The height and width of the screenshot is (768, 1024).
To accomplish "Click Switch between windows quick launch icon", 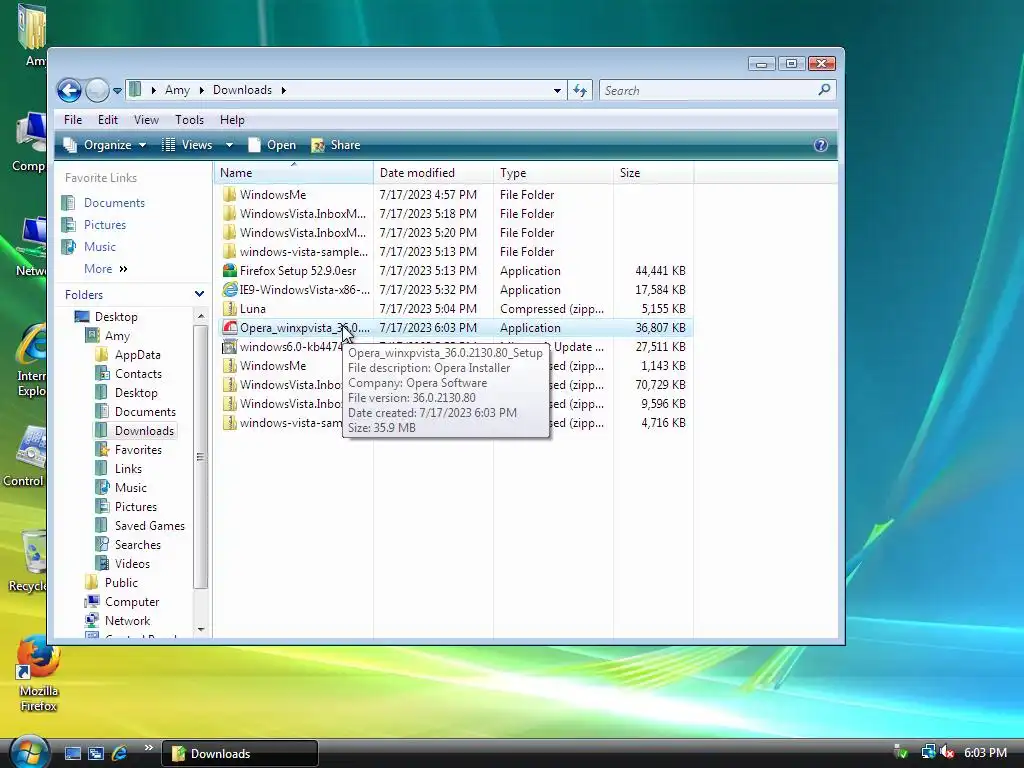I will [96, 753].
